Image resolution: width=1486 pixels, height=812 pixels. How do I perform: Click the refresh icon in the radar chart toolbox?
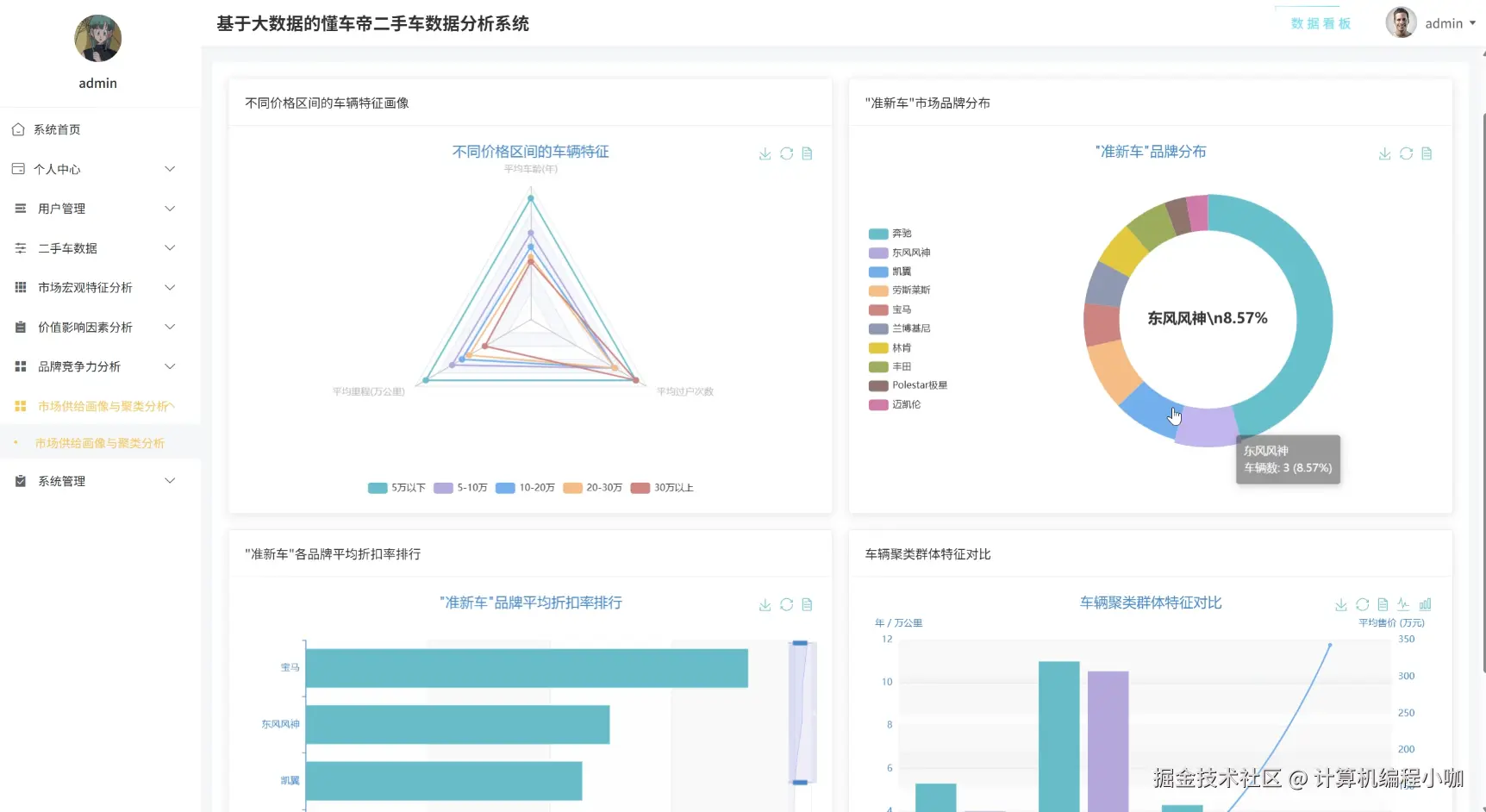tap(786, 153)
